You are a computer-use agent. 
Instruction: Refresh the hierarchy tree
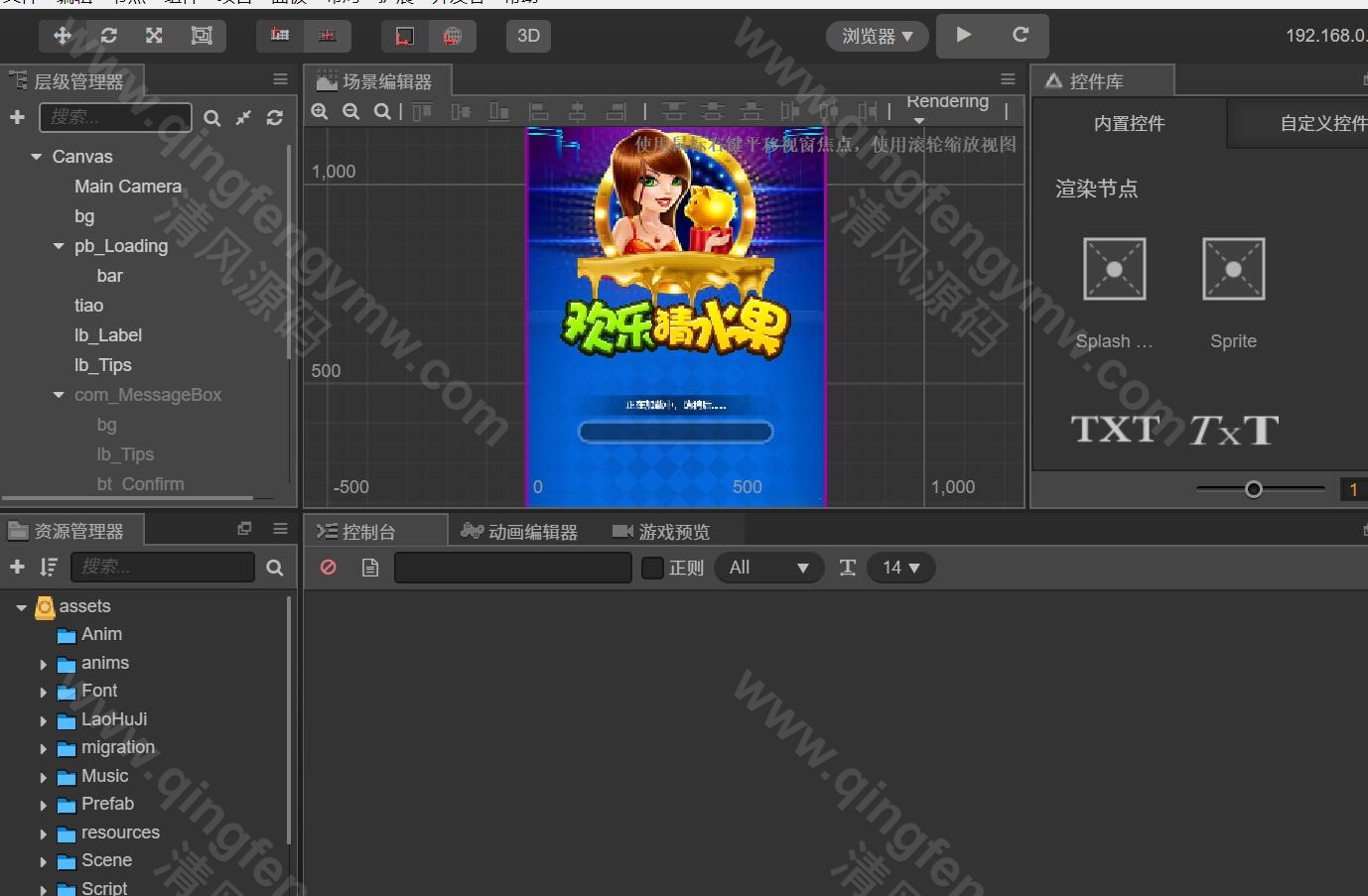[275, 118]
